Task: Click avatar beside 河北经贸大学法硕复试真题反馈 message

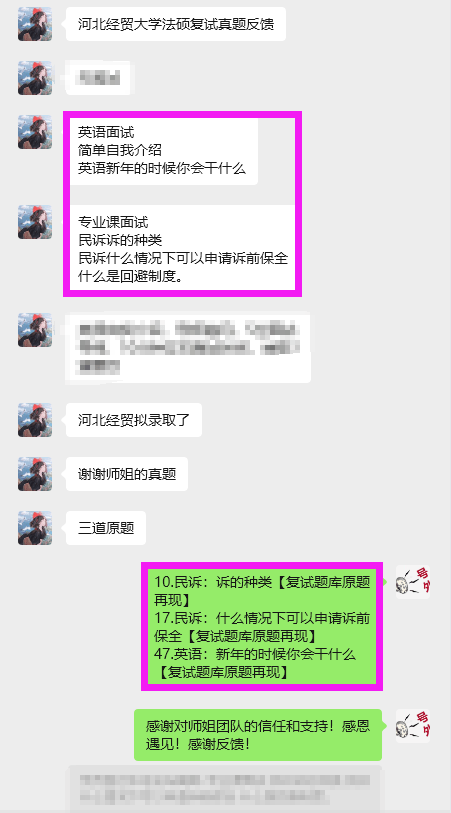Action: [x=35, y=24]
